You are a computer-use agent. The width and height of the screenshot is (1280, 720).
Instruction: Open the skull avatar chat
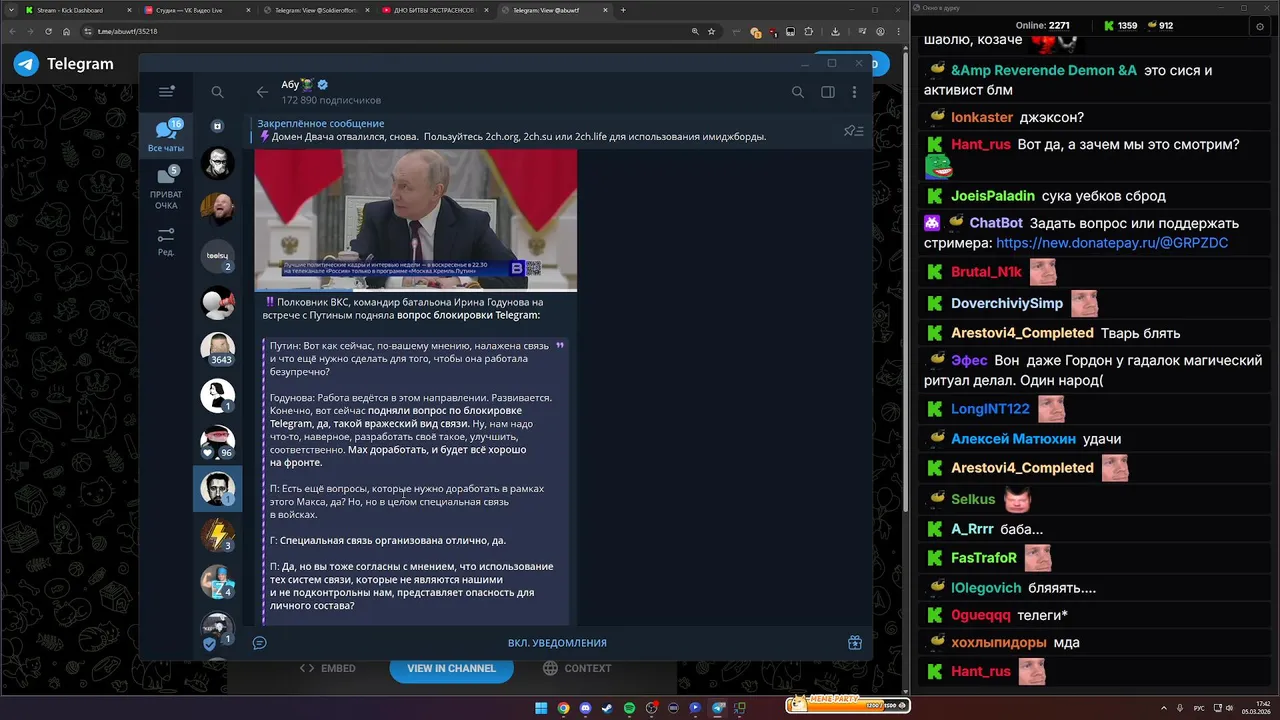(217, 163)
